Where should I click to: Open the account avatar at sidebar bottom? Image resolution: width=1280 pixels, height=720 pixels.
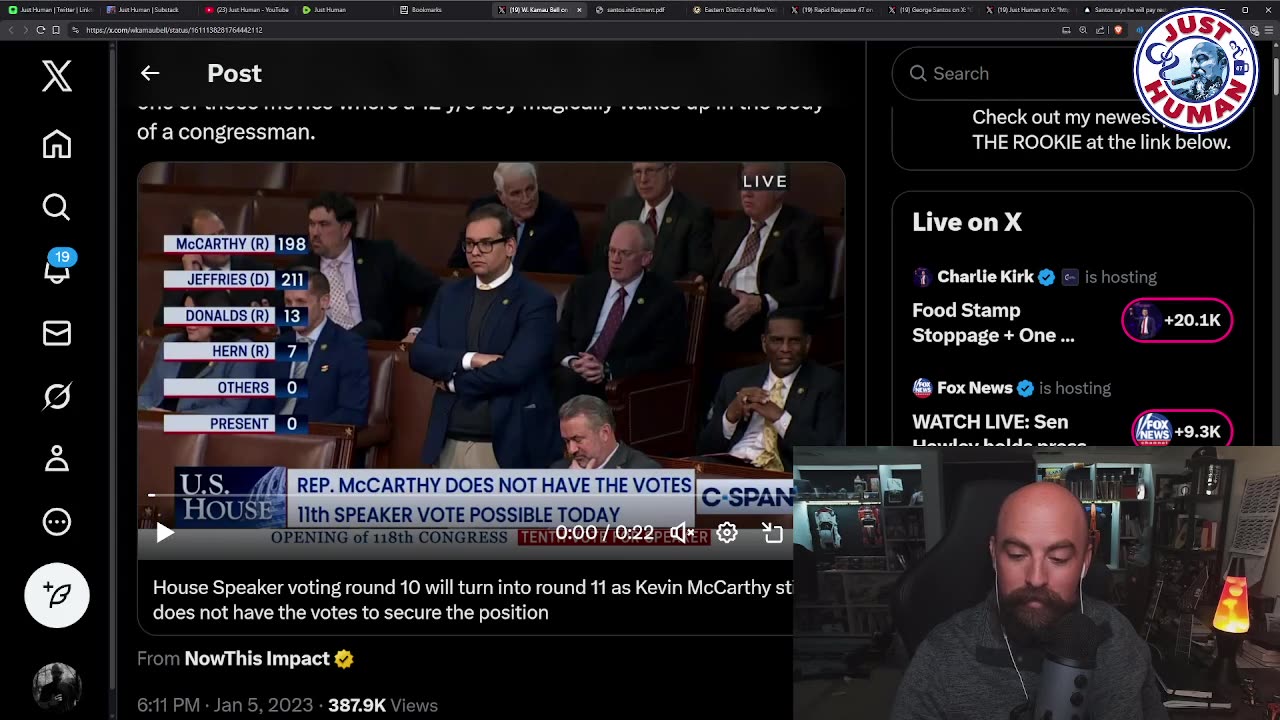pyautogui.click(x=57, y=685)
